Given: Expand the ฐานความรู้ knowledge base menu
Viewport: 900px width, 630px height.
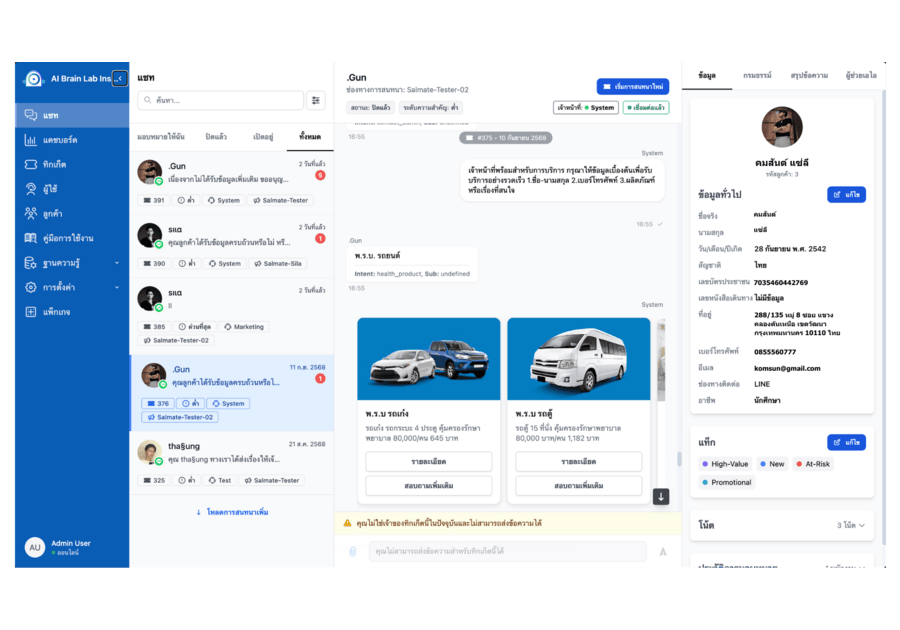Looking at the screenshot, I should coord(70,263).
